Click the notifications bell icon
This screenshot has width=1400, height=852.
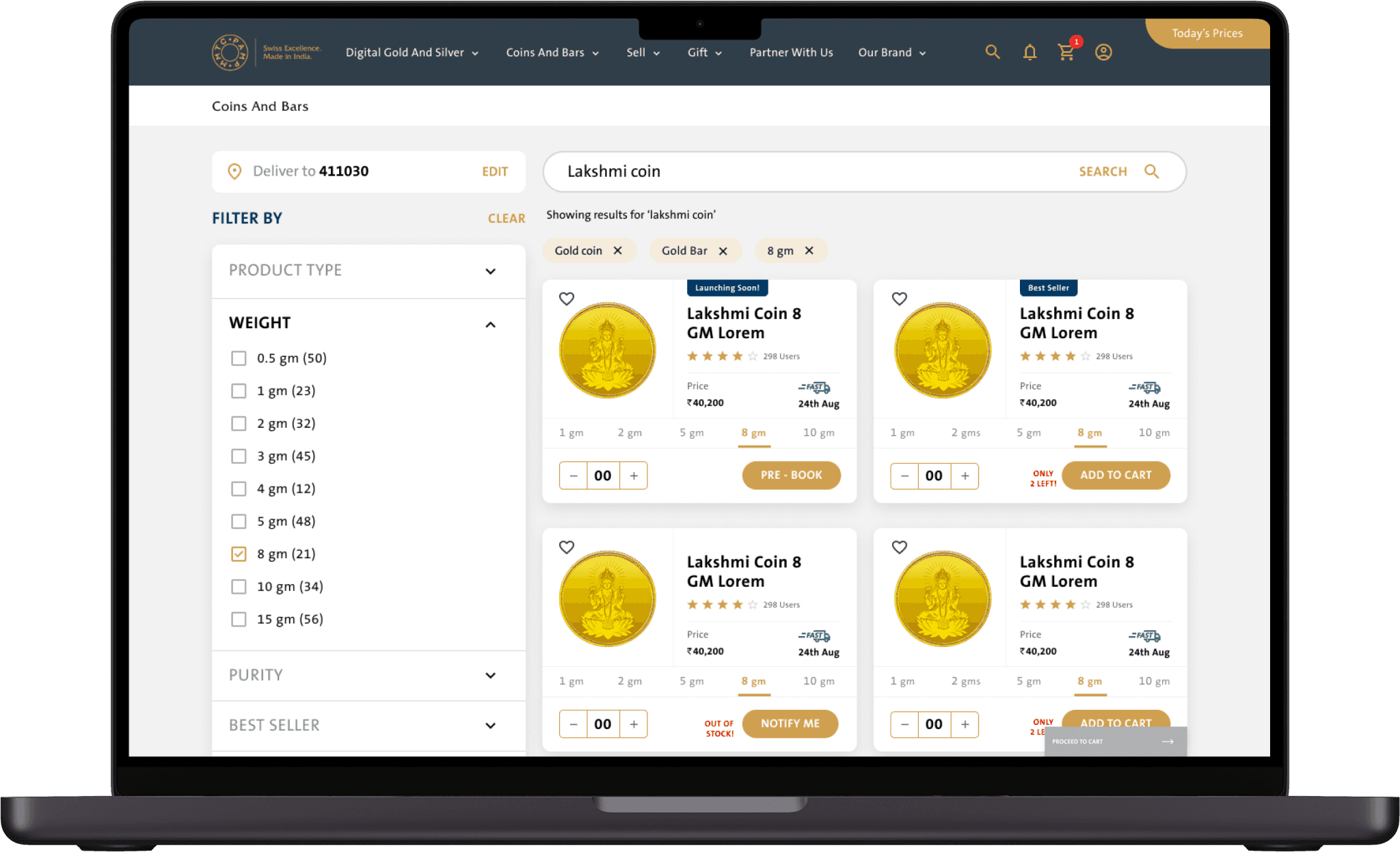pos(1029,53)
